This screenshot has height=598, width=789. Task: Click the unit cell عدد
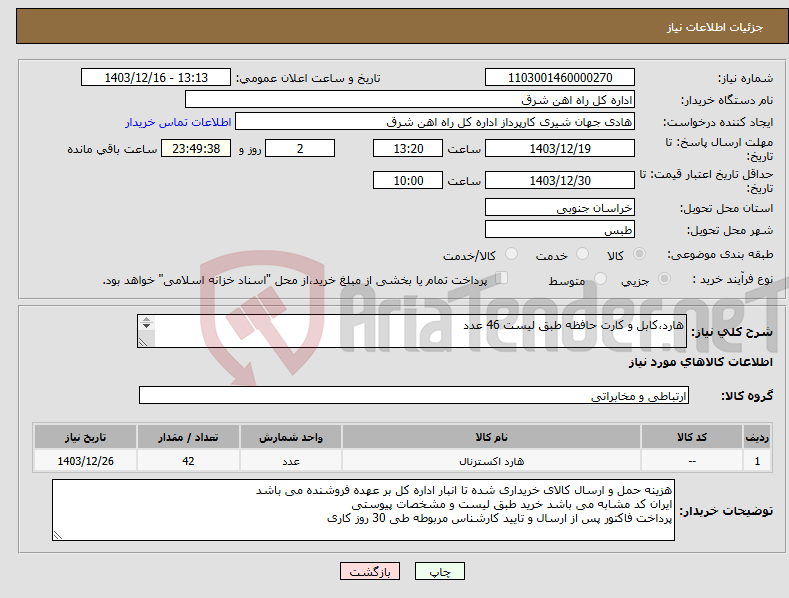point(291,461)
